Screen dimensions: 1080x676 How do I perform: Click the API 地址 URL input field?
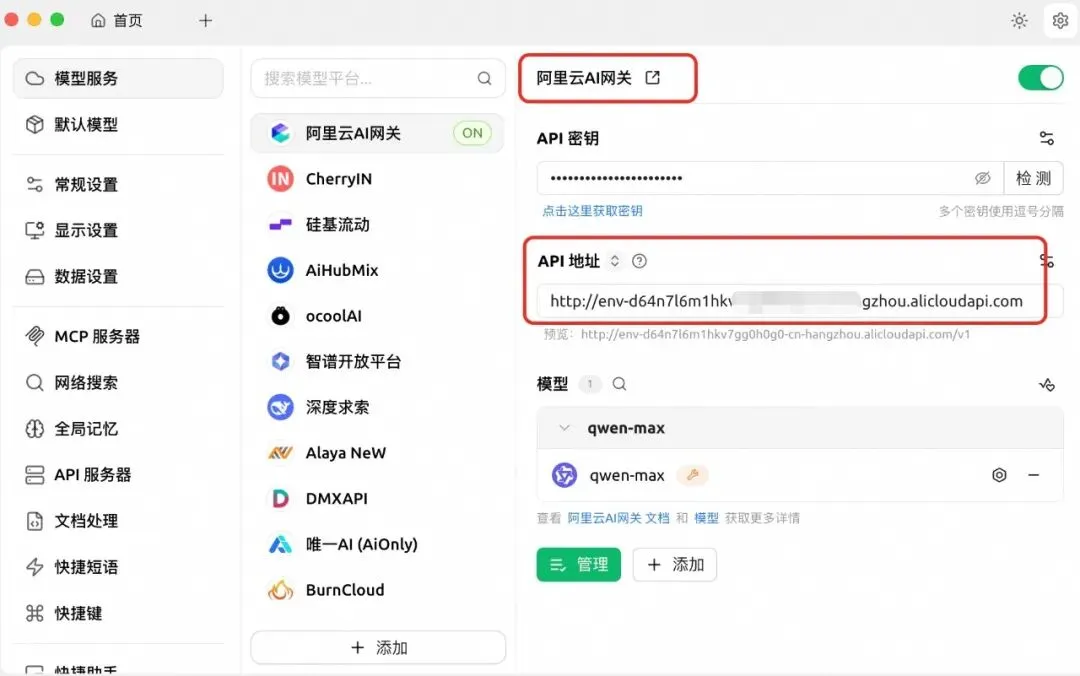point(800,301)
